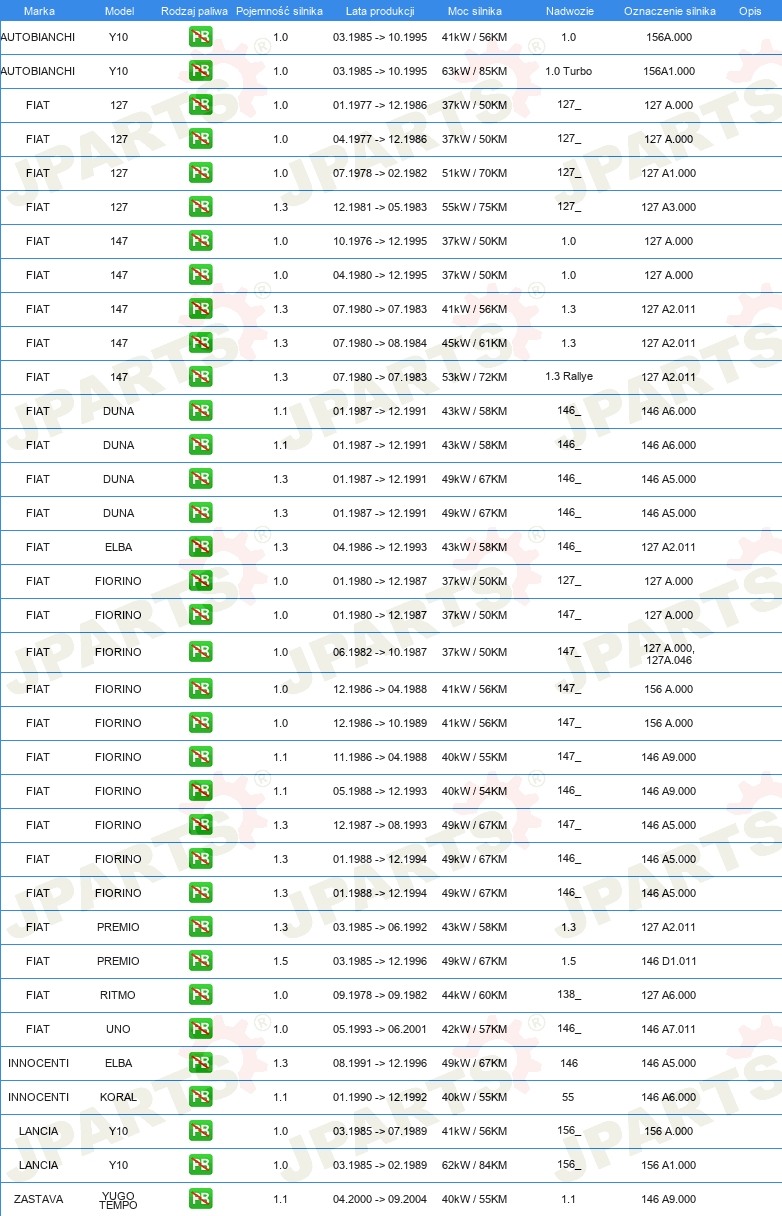Click the 'YUGO TEMPO' model cell
Screen dimensions: 782x1216
pos(118,1199)
